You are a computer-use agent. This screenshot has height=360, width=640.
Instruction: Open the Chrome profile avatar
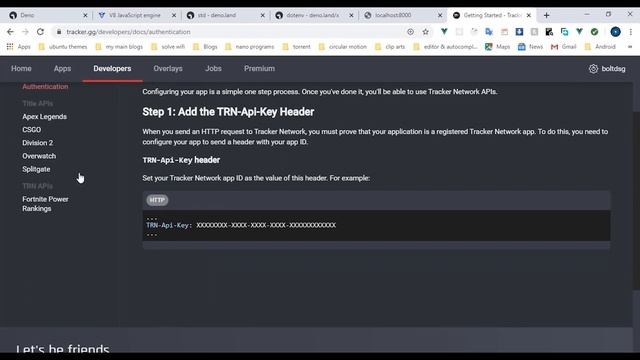[x=616, y=32]
